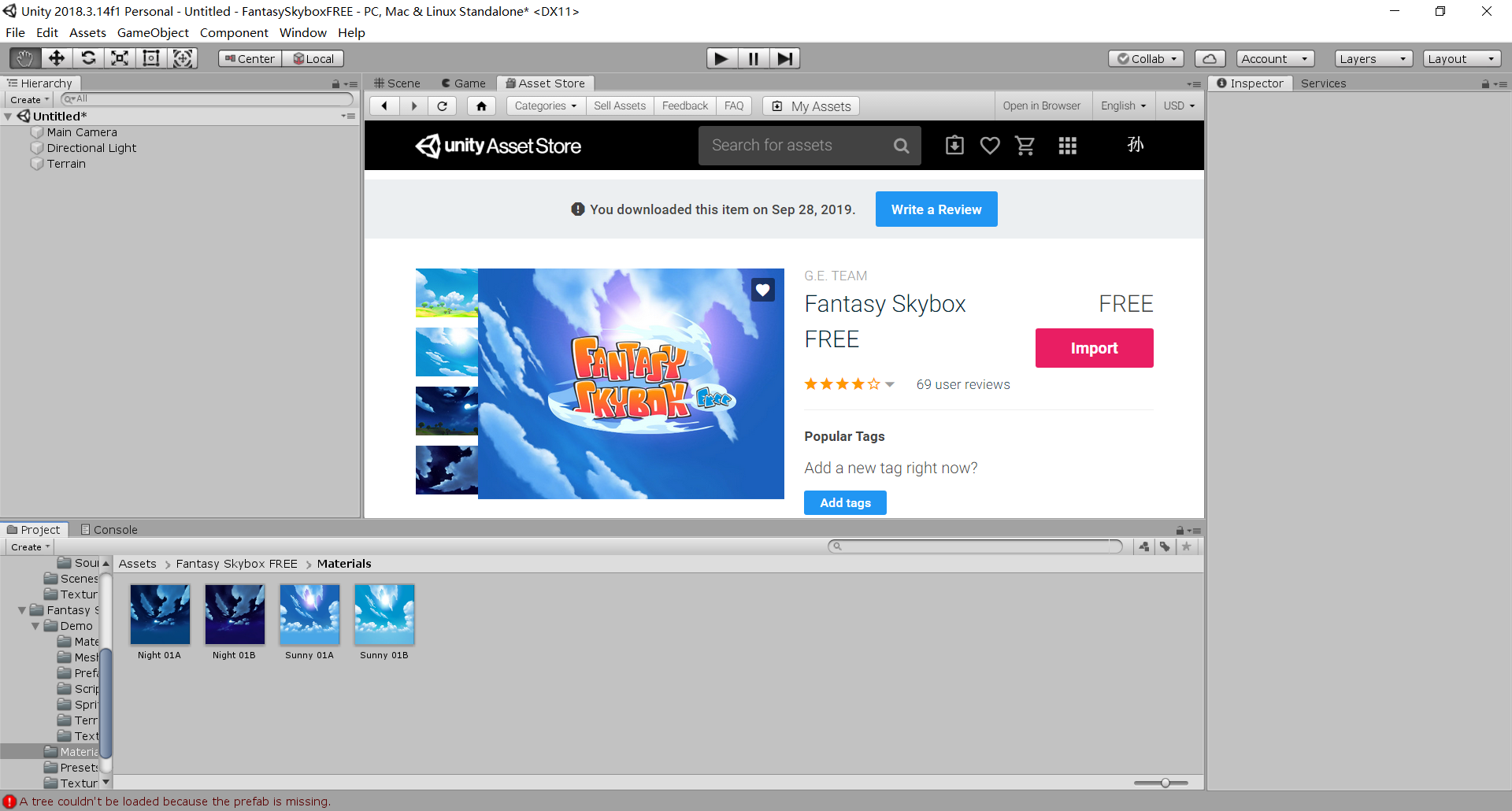The width and height of the screenshot is (1512, 811).
Task: Open favorites with the heart icon
Action: point(990,145)
